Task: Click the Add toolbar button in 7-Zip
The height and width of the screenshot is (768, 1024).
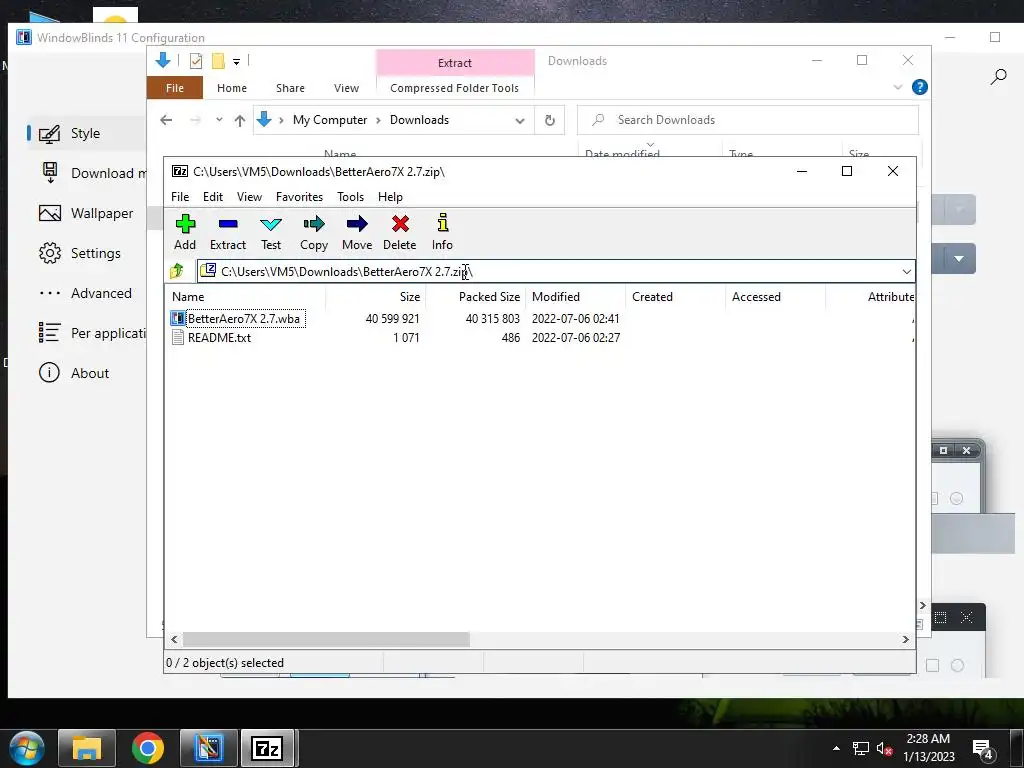Action: coord(185,232)
